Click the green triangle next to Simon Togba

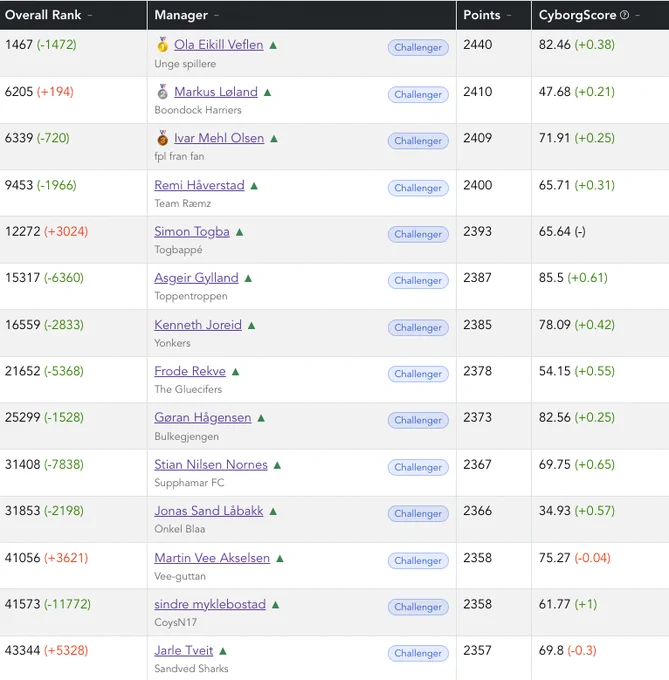[x=239, y=232]
